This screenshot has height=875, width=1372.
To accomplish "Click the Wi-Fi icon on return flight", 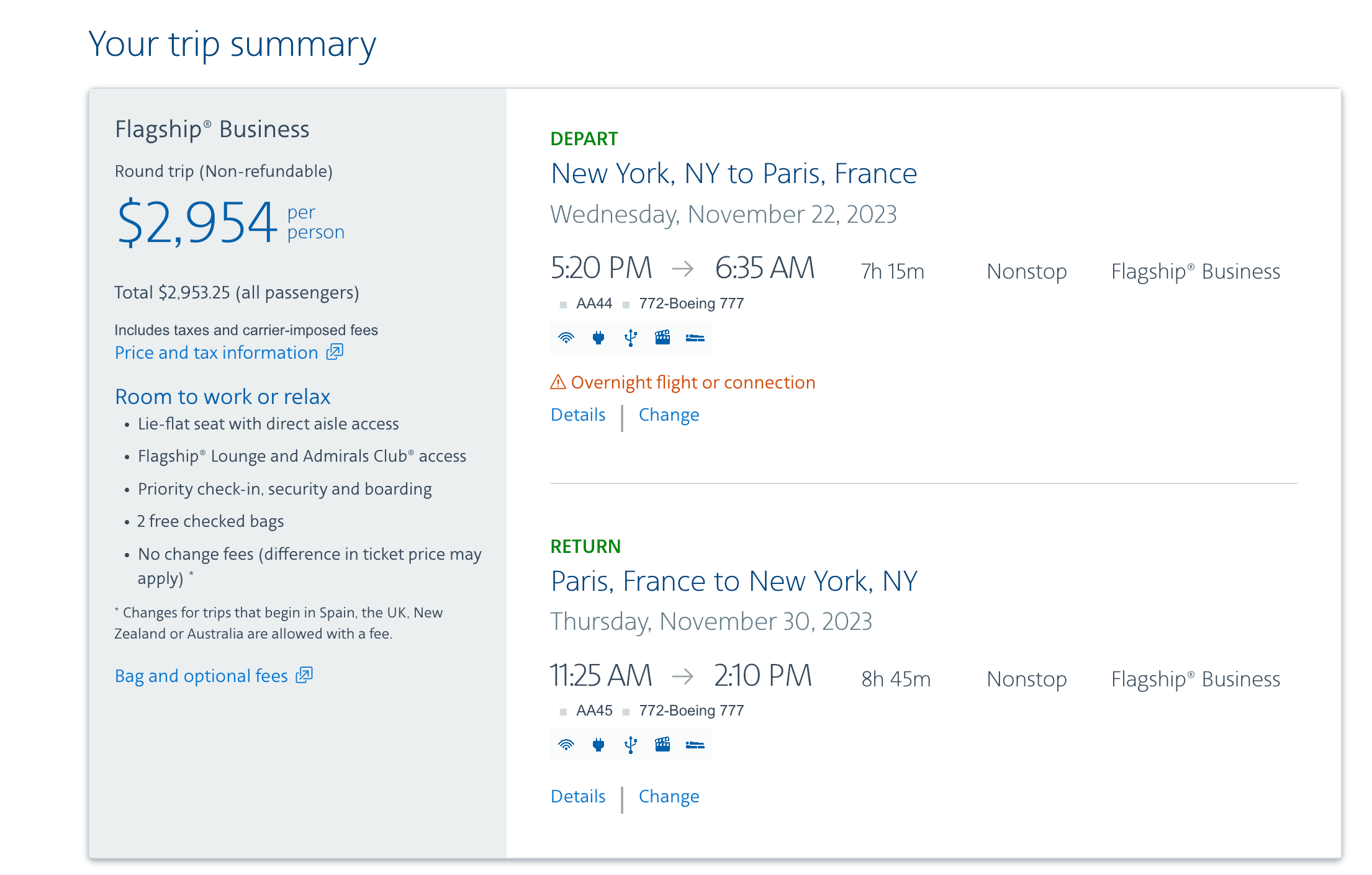I will coord(566,745).
